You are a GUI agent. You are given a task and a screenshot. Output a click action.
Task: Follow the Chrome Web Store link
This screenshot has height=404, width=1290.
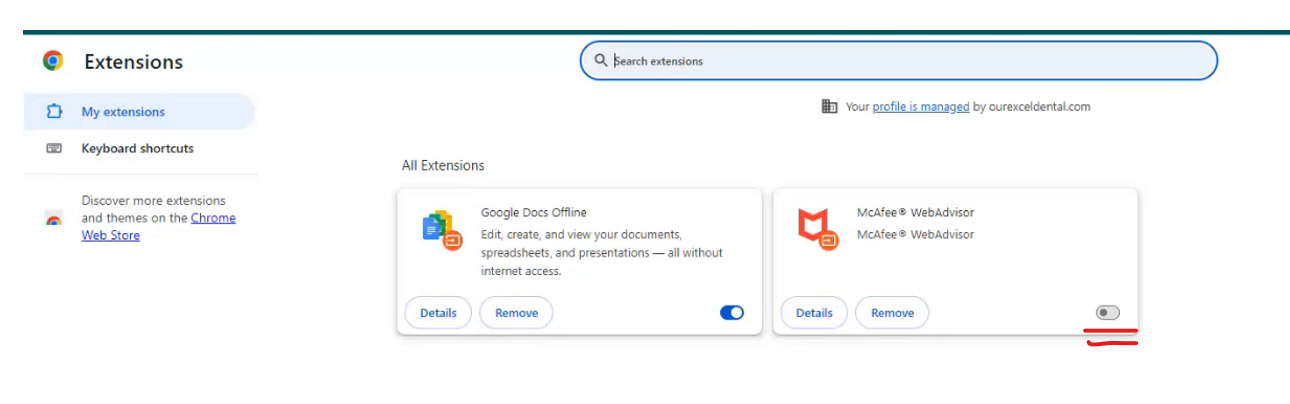tap(159, 227)
